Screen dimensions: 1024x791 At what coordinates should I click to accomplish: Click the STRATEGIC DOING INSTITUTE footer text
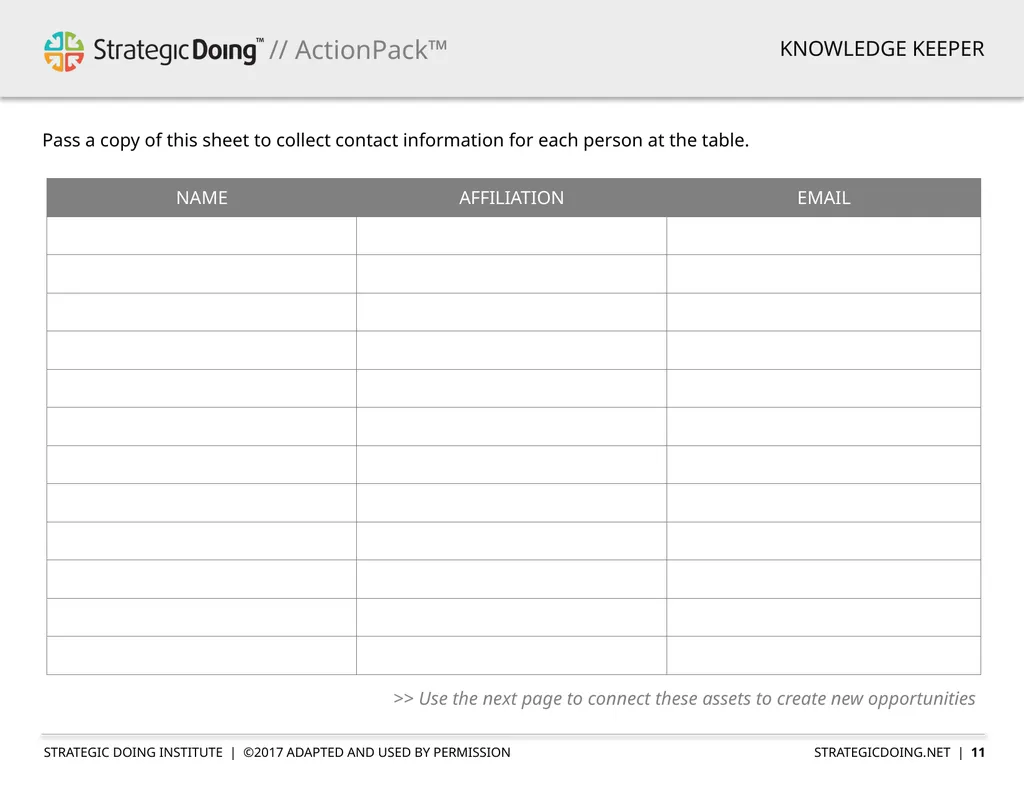coord(133,752)
